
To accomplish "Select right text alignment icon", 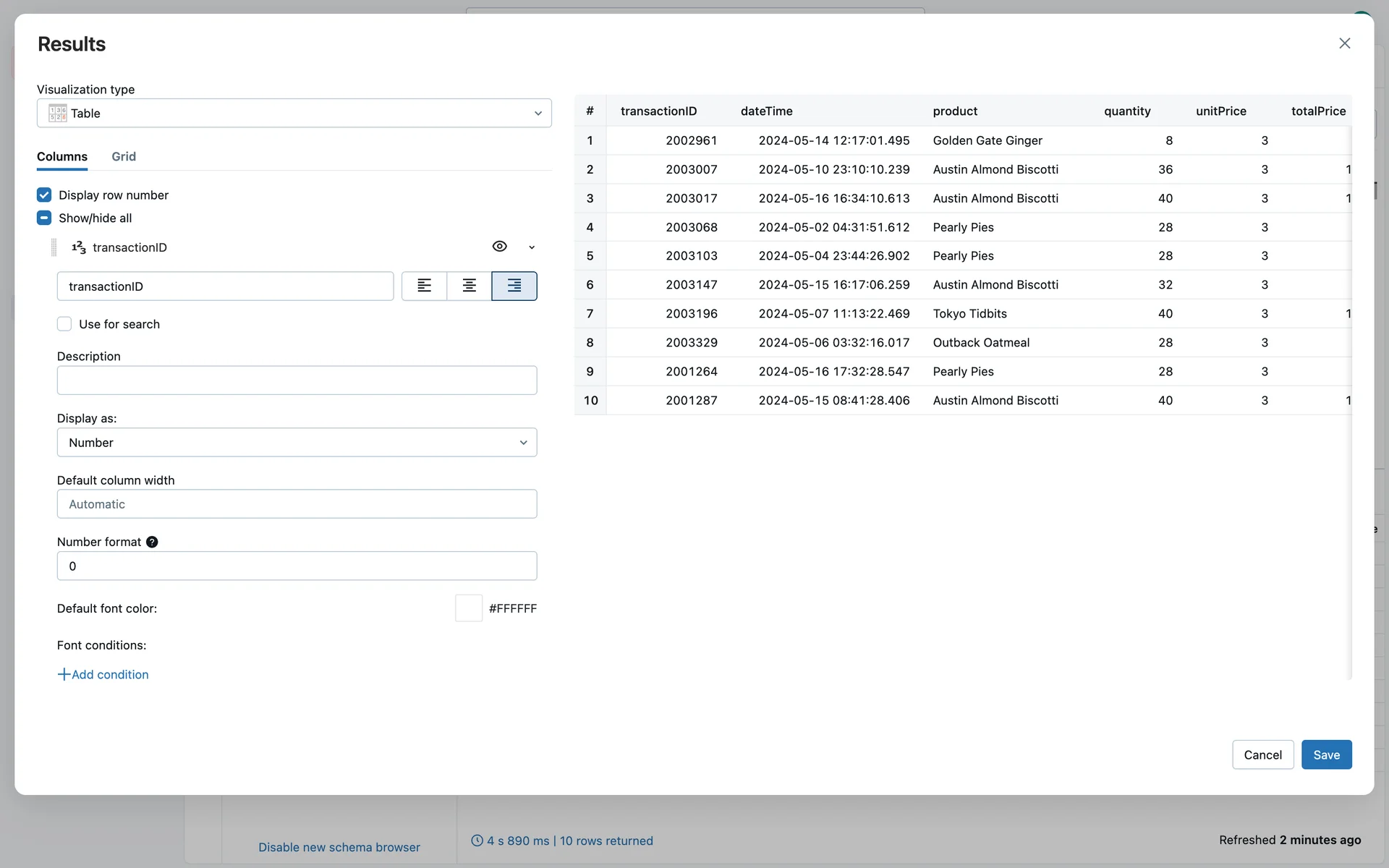I will pos(514,286).
